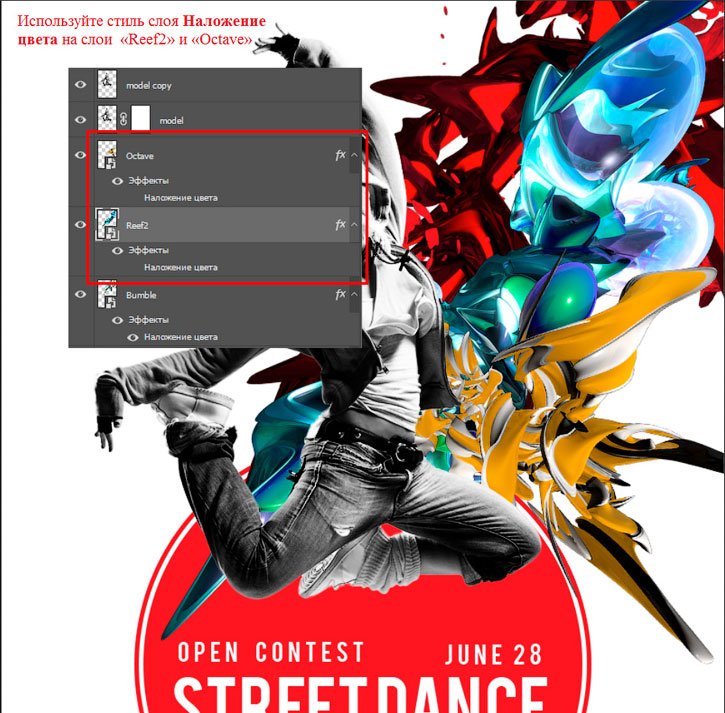This screenshot has width=725, height=713.
Task: Toggle the Octave layer's Эффекты visibility eye
Action: pos(117,181)
